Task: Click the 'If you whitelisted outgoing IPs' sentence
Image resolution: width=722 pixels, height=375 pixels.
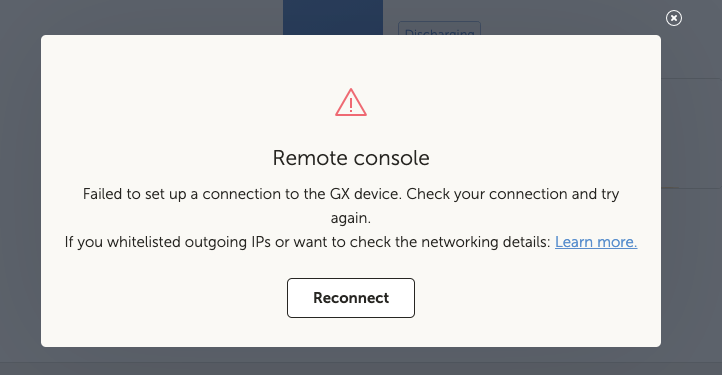Action: click(168, 242)
